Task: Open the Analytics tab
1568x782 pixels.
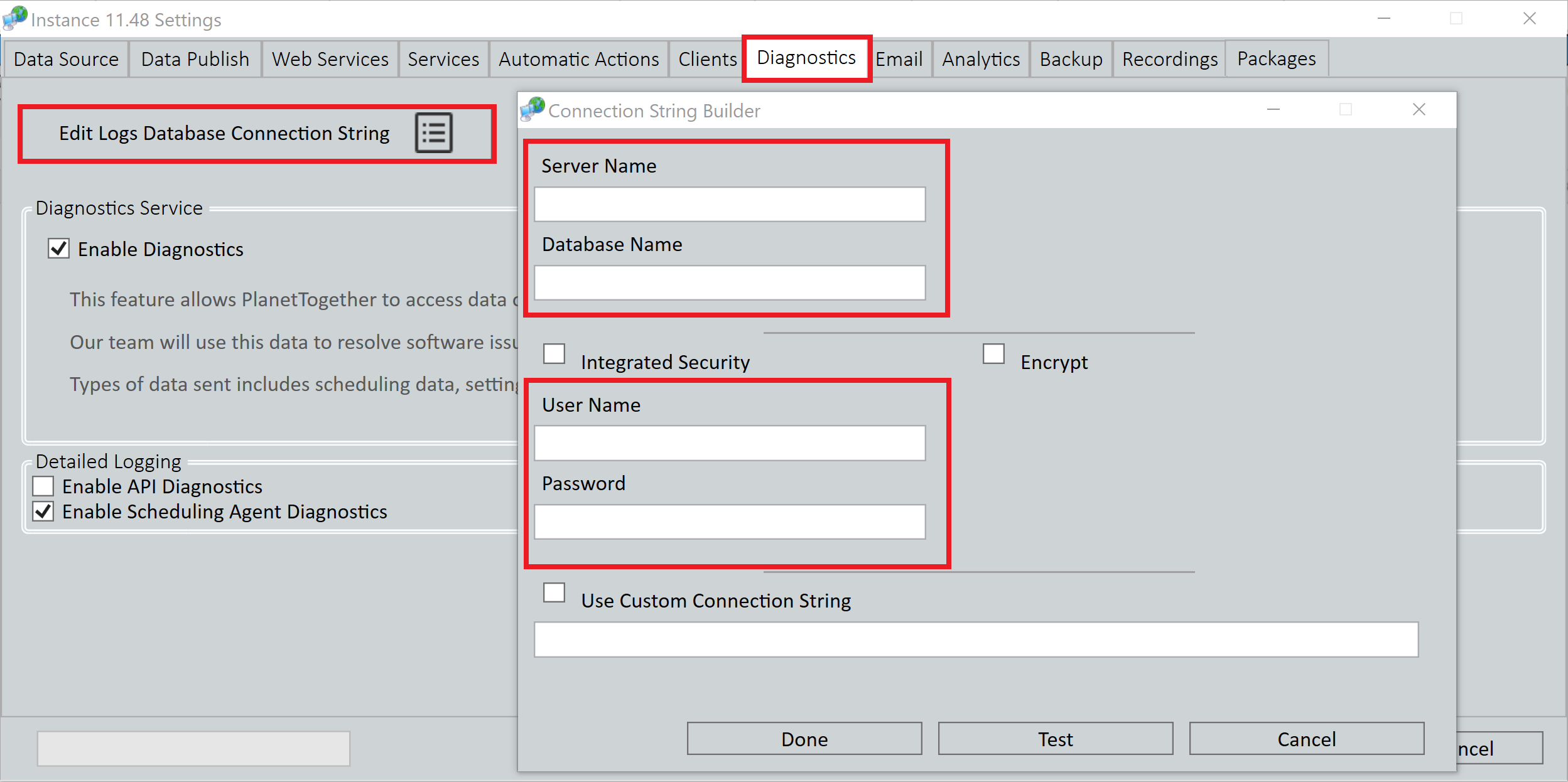Action: (981, 59)
